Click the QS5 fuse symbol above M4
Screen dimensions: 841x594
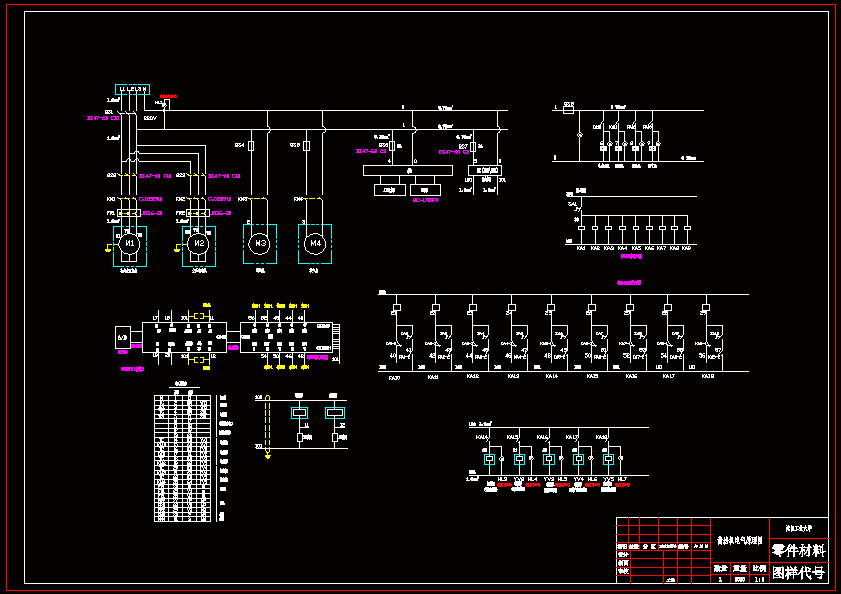[306, 146]
